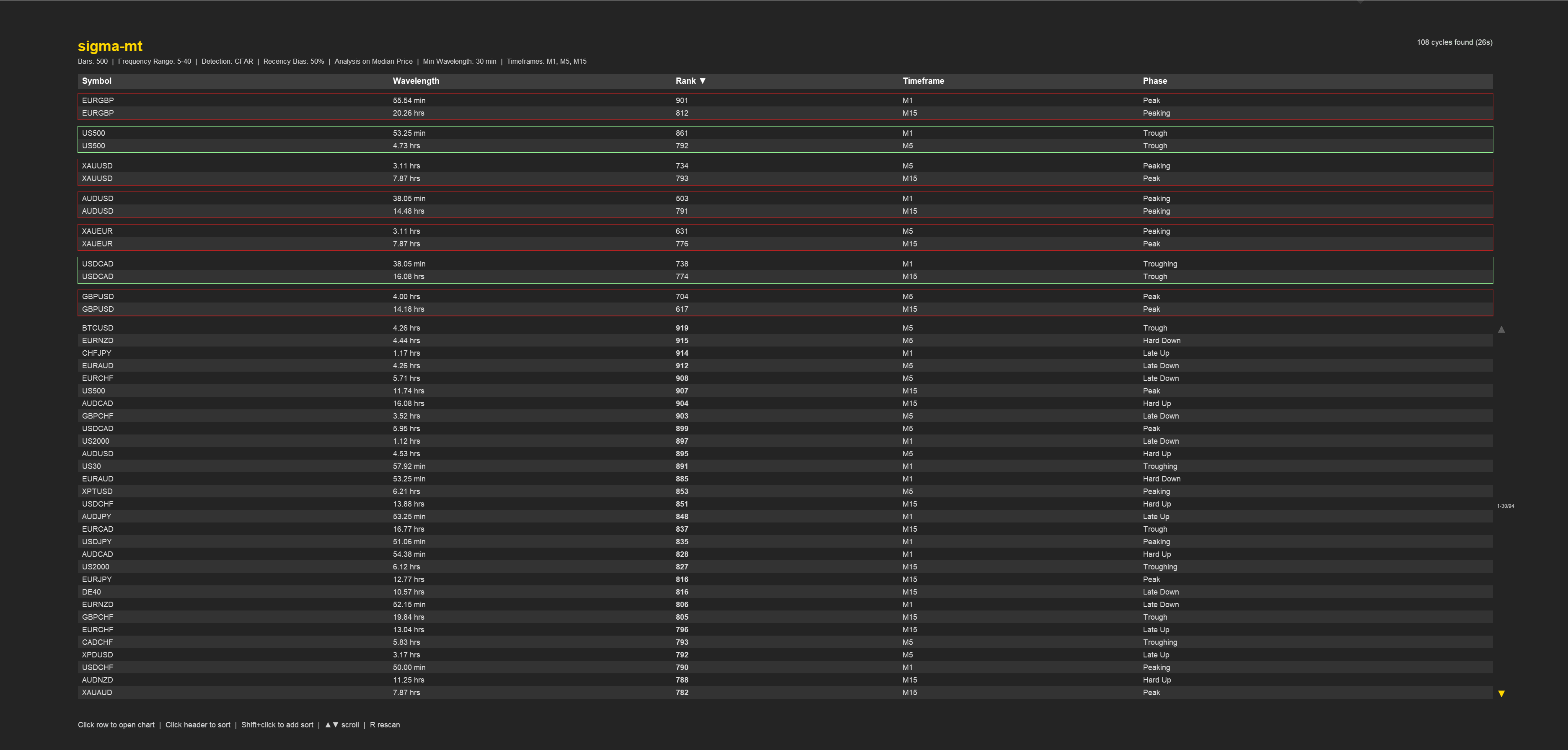
Task: Click the sigma-mt title
Action: pos(110,46)
